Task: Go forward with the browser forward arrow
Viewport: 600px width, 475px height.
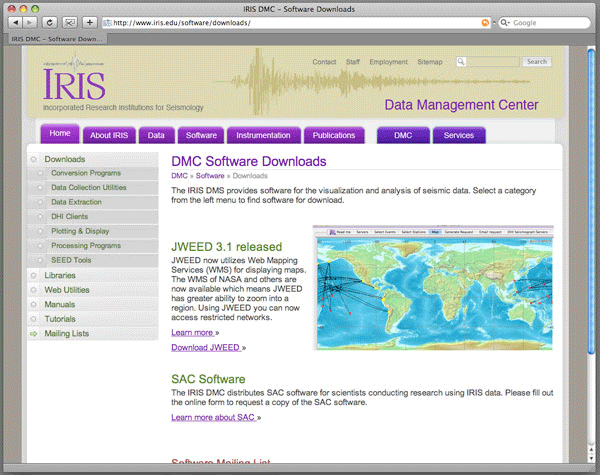Action: (29, 23)
